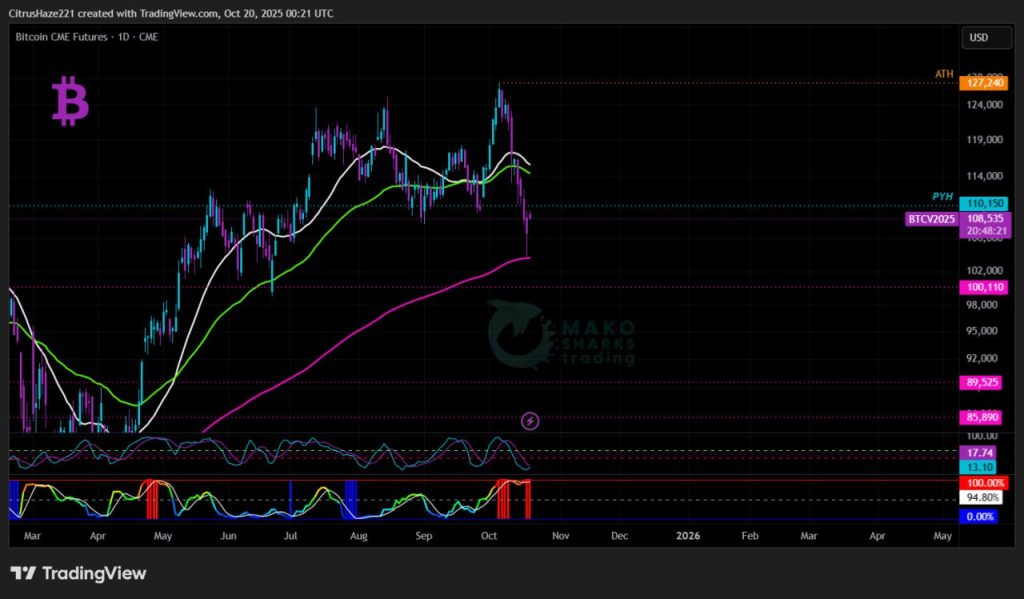Select the red 100.00% indicator label
This screenshot has width=1024, height=599.
coord(985,482)
